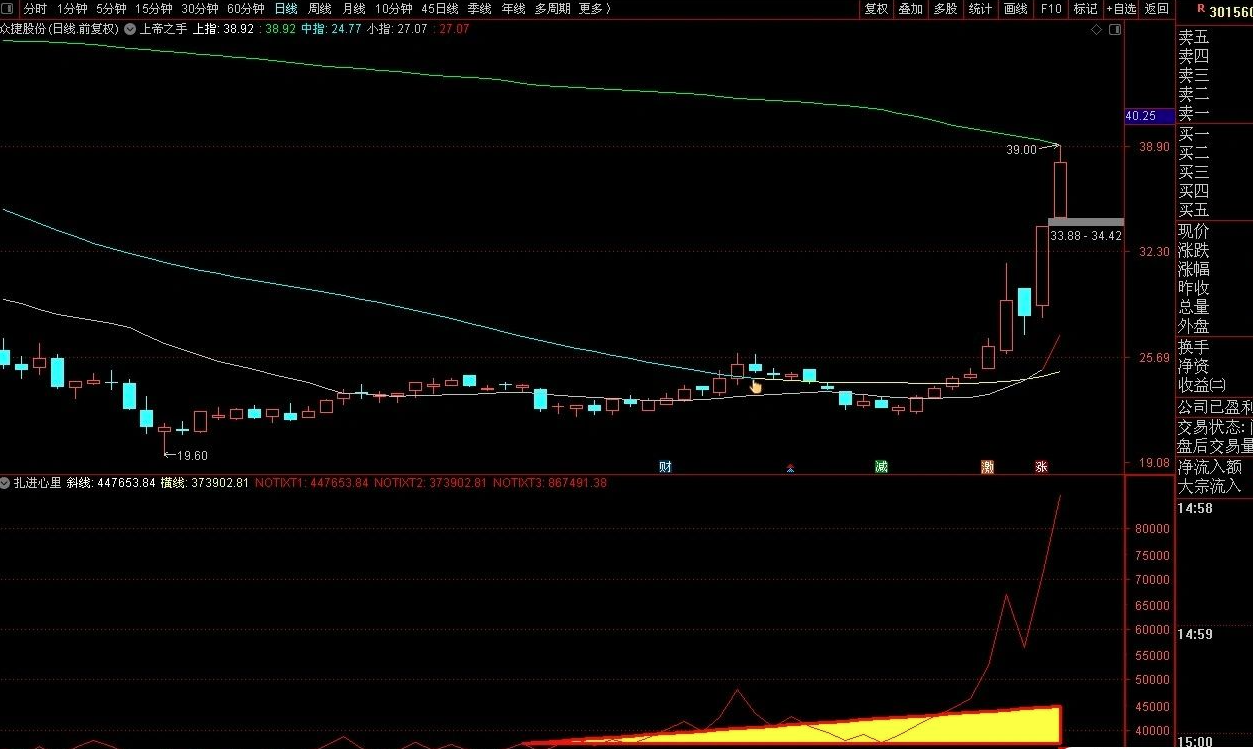Click the 涨 marker icon below the chart
This screenshot has height=749, width=1253.
[x=1041, y=467]
